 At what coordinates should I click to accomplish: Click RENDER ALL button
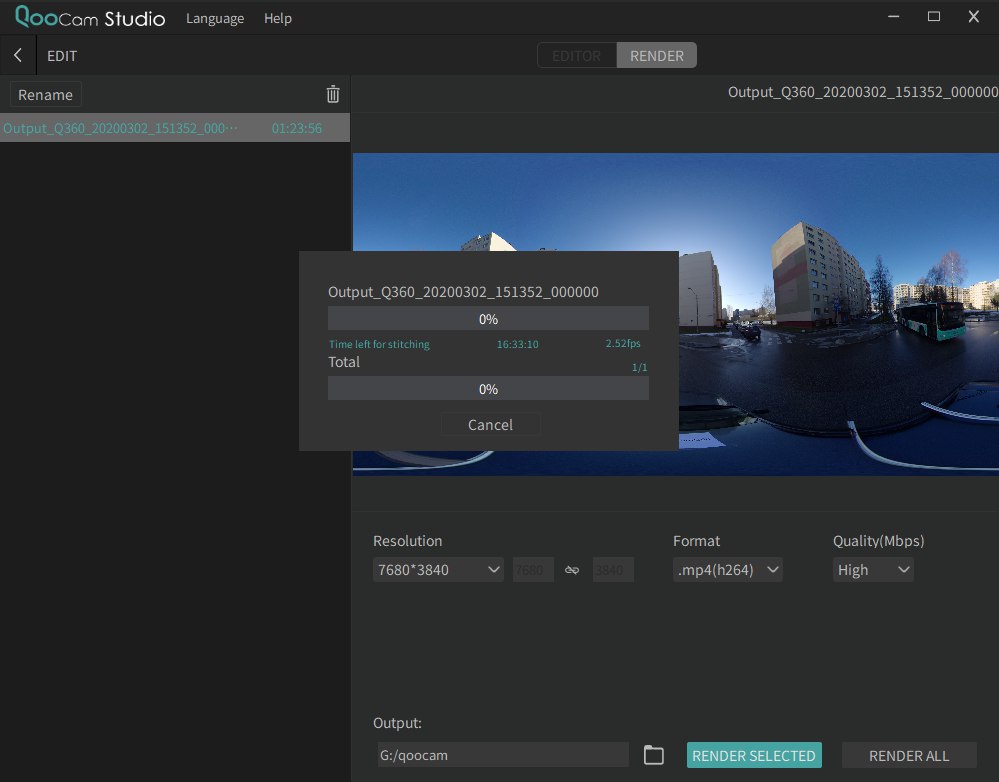(909, 755)
